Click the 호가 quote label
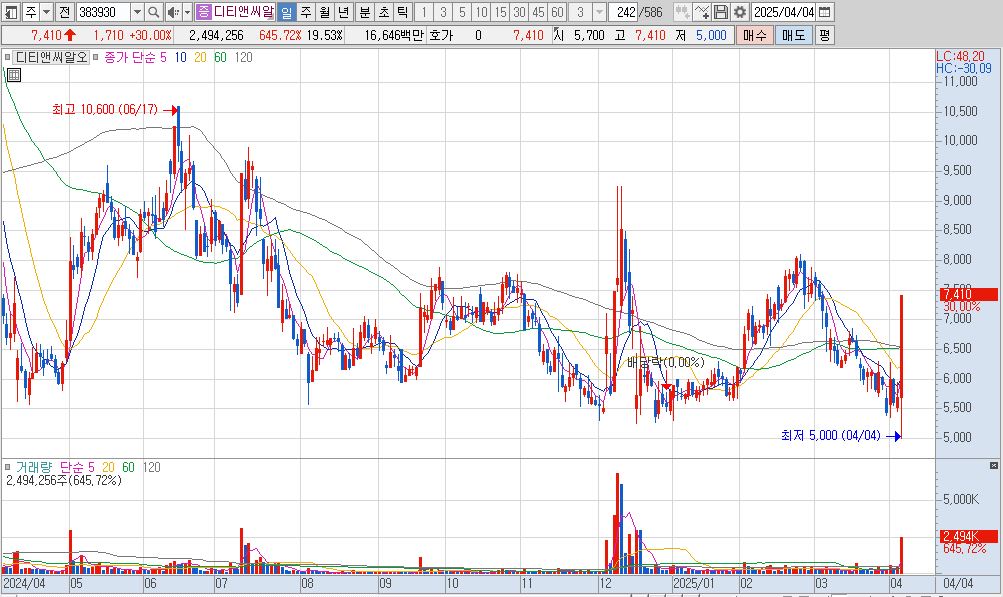This screenshot has height=597, width=1003. [x=441, y=35]
